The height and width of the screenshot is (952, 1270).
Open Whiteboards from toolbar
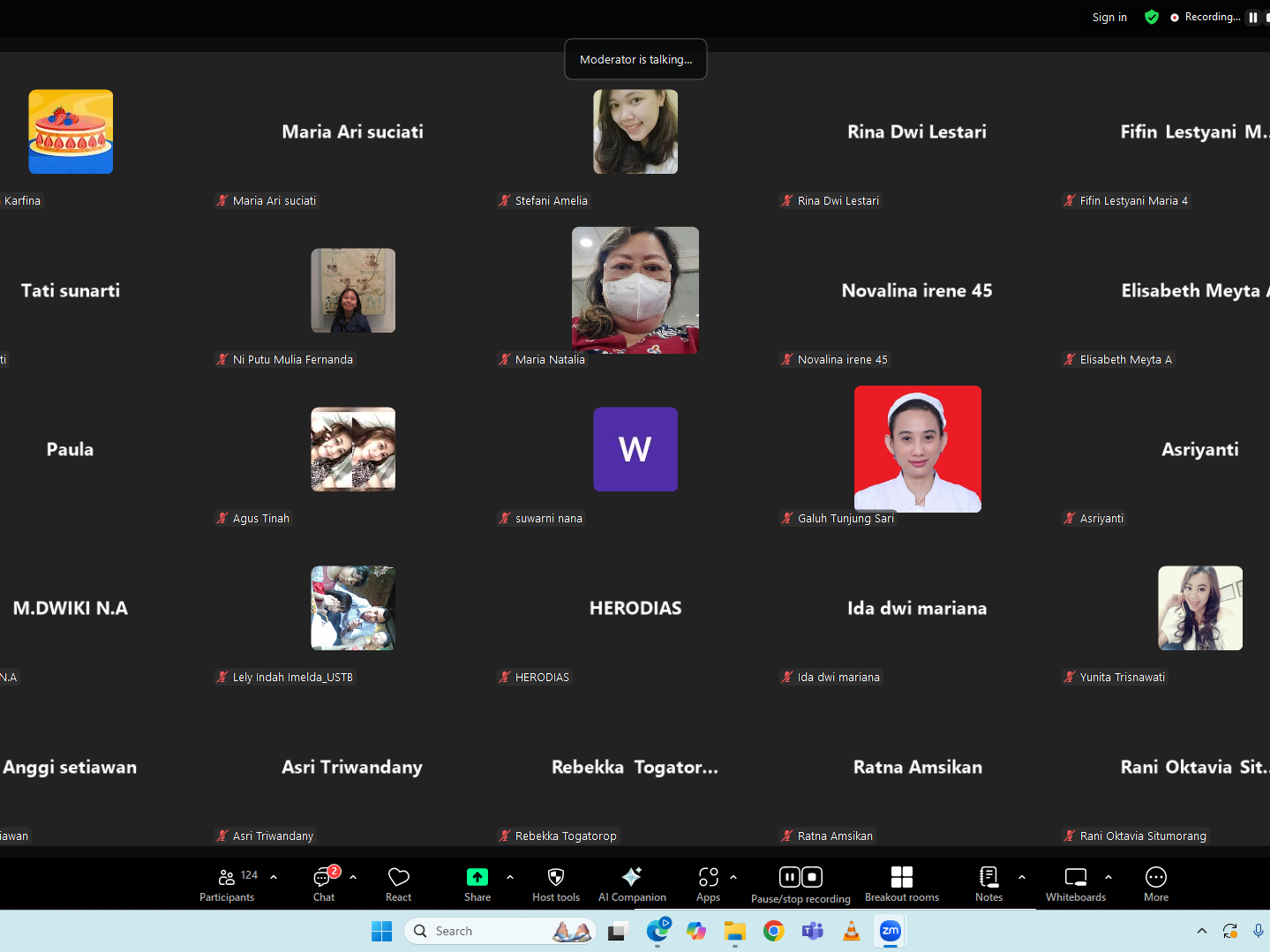(1075, 884)
